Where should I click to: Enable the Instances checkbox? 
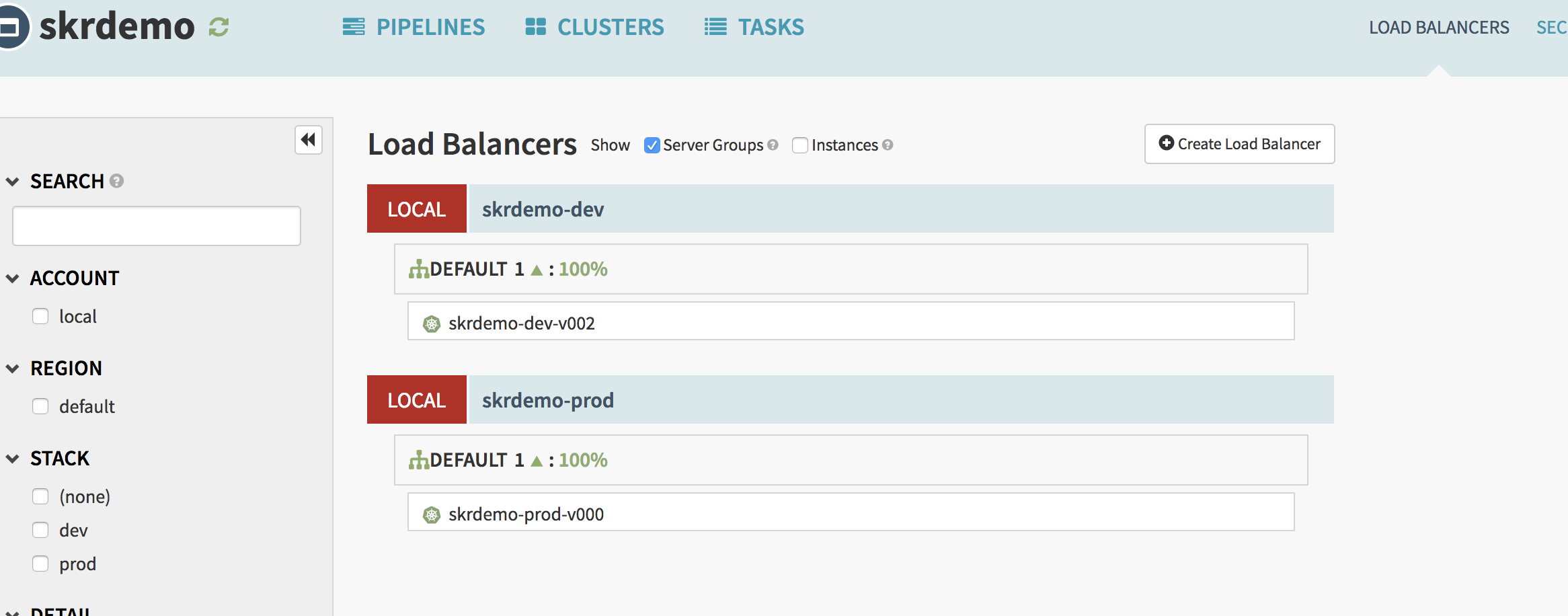(x=799, y=145)
